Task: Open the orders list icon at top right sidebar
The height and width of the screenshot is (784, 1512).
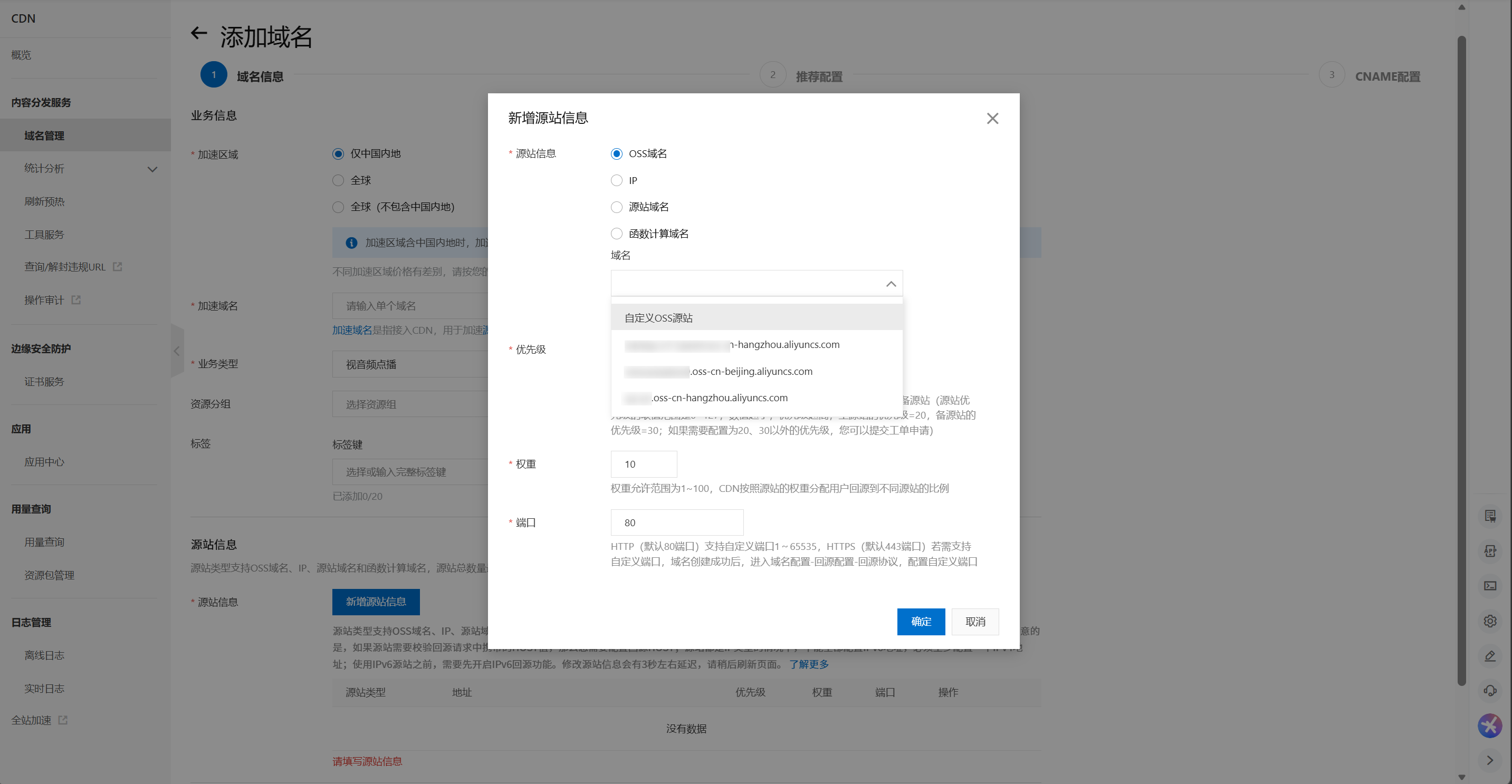Action: point(1490,516)
